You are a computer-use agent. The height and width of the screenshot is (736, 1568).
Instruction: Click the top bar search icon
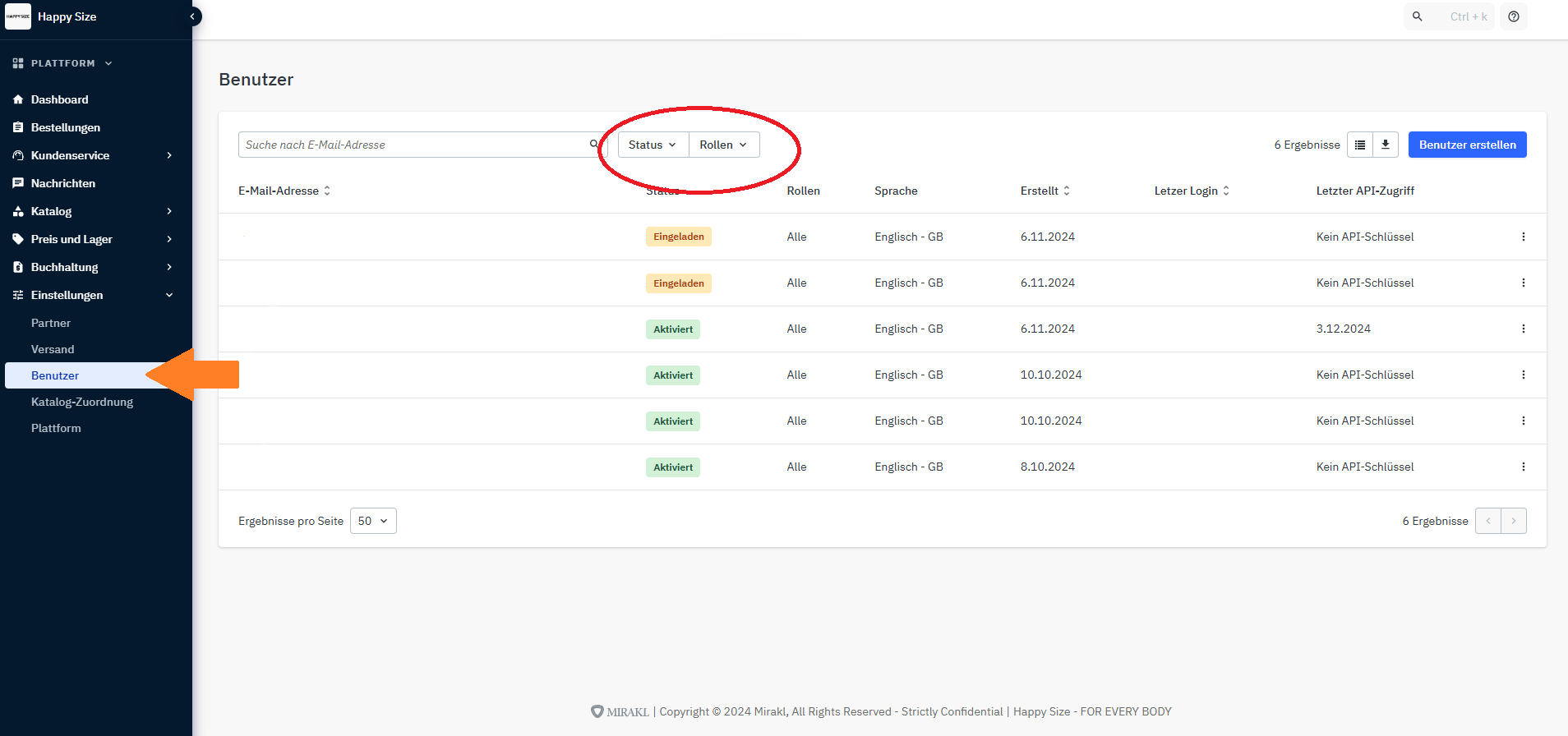pos(1417,16)
